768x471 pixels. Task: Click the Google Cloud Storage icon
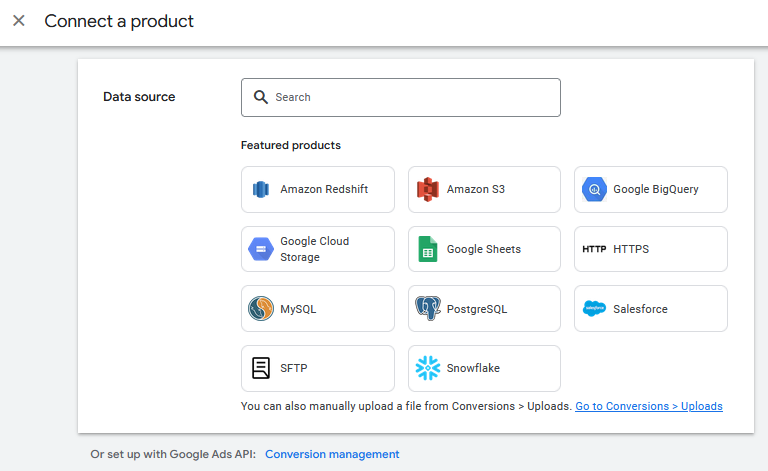click(261, 249)
